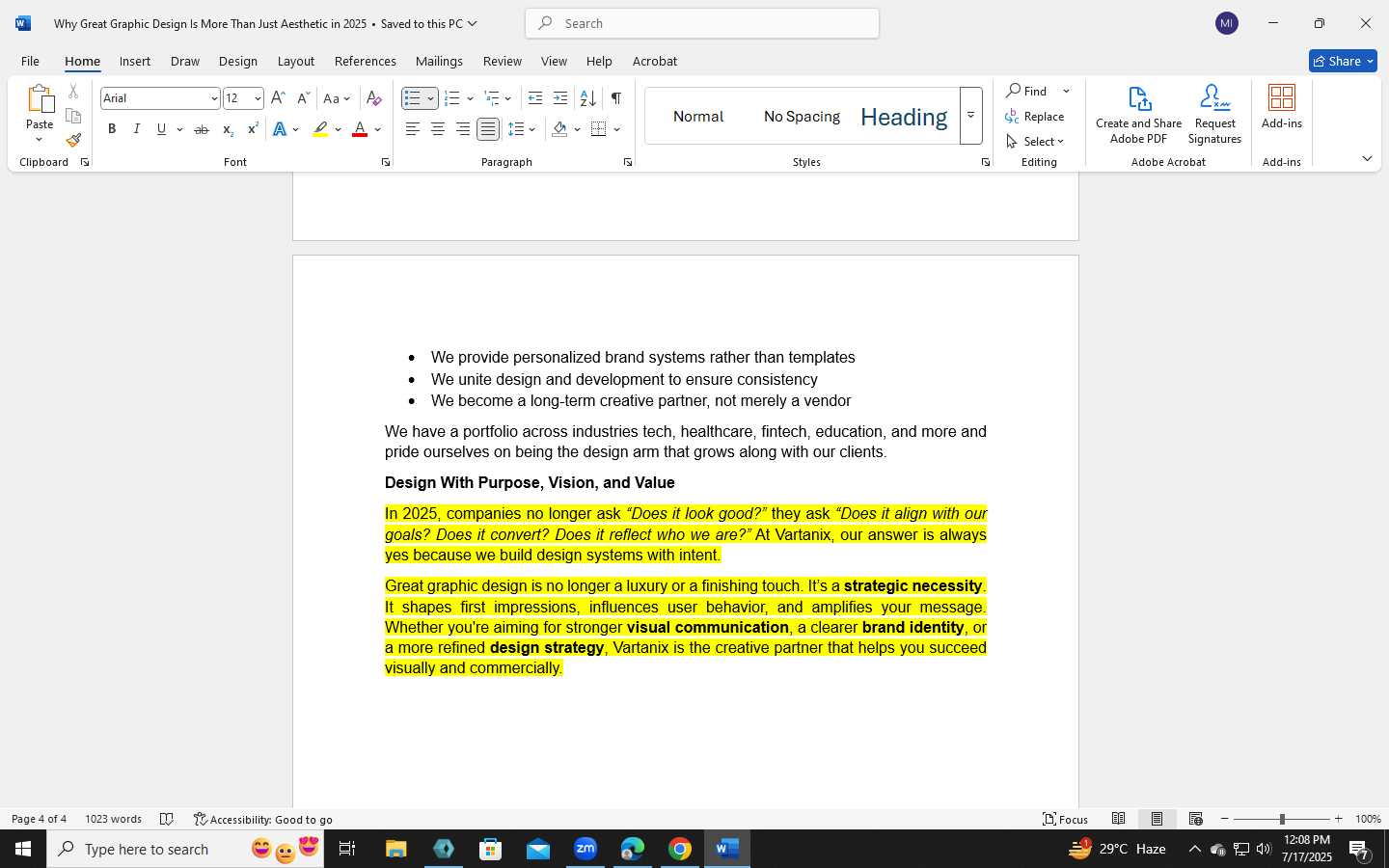Increase indent of paragraph

(x=560, y=98)
